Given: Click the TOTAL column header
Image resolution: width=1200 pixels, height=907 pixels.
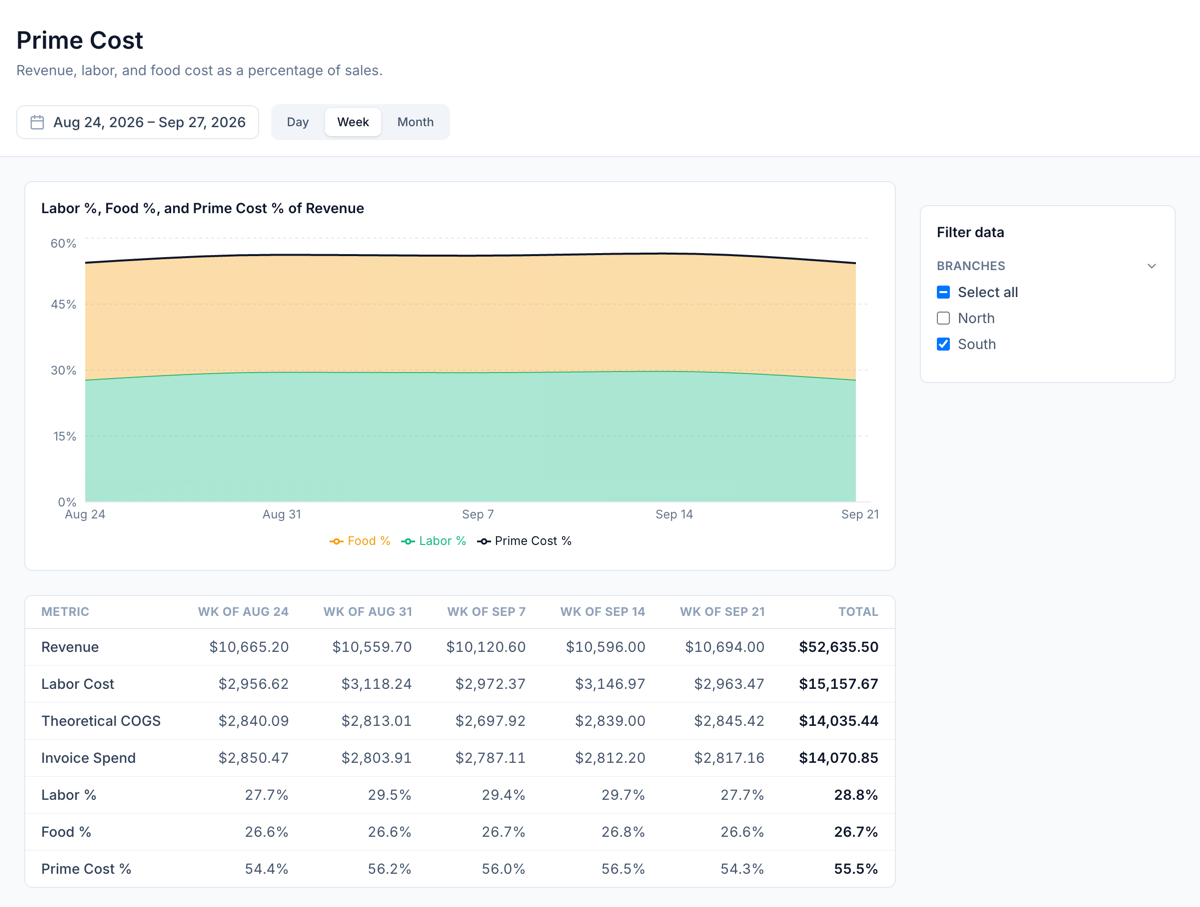Looking at the screenshot, I should click(x=858, y=612).
